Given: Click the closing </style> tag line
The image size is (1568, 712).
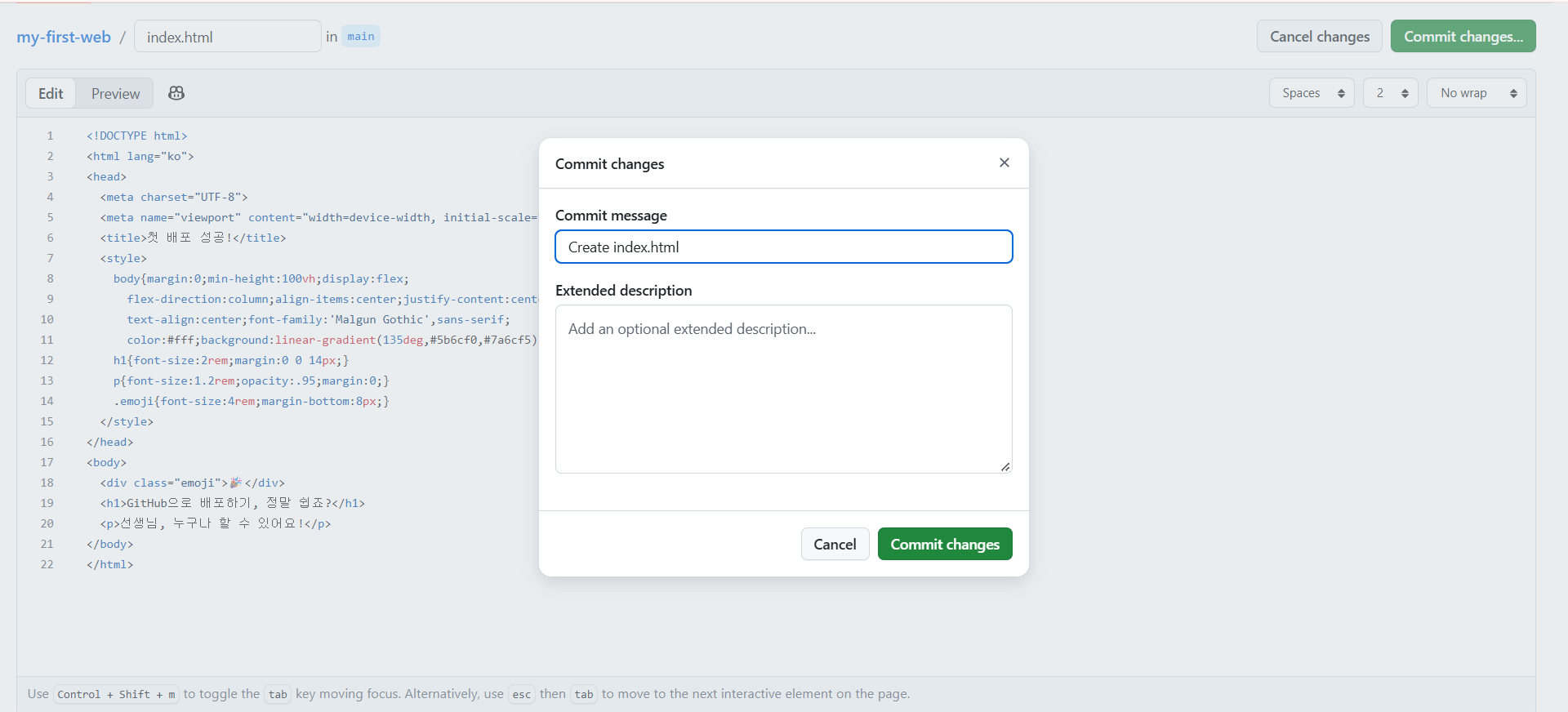Looking at the screenshot, I should coord(127,421).
